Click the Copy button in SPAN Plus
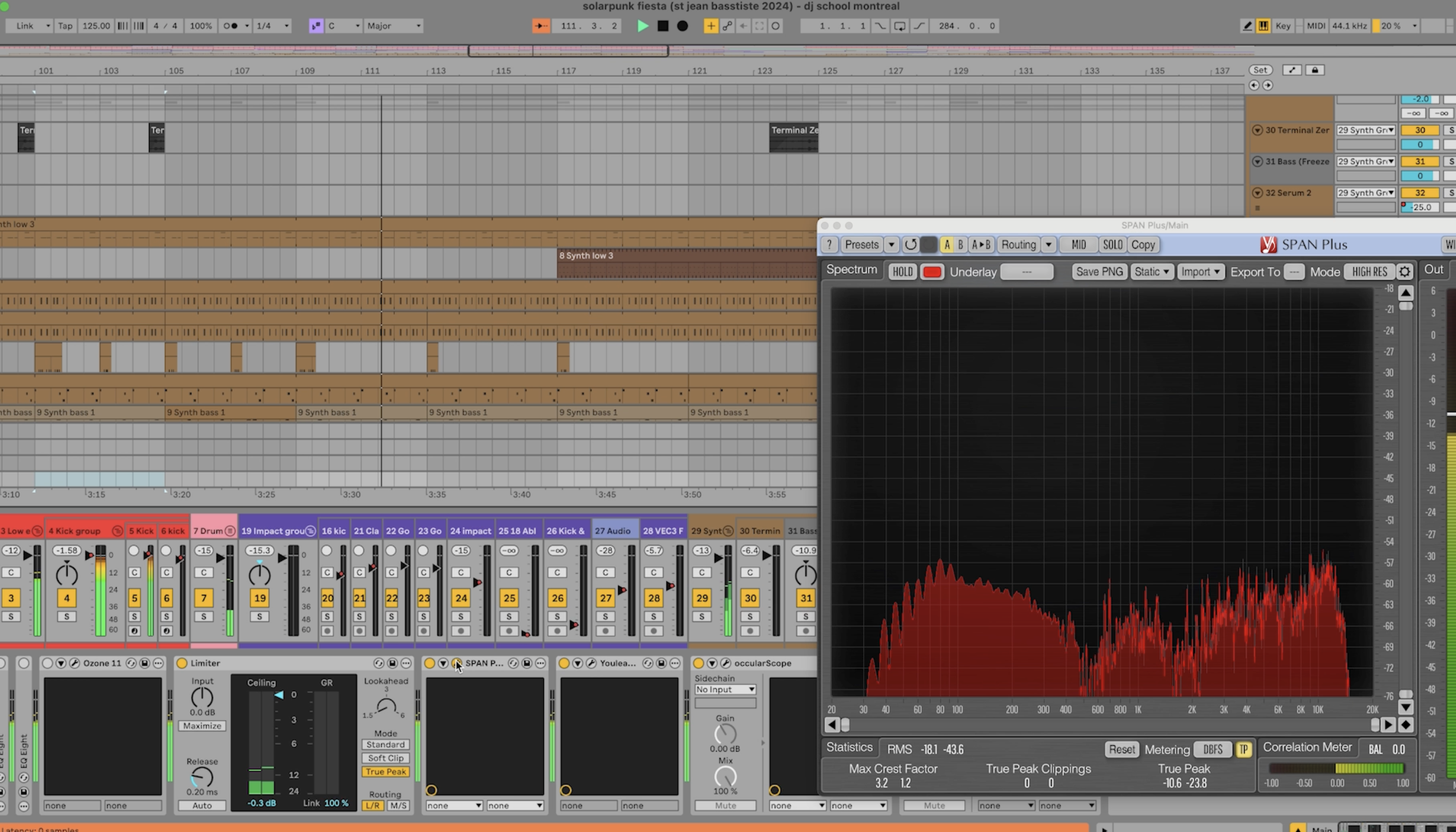This screenshot has width=1456, height=832. click(x=1143, y=244)
